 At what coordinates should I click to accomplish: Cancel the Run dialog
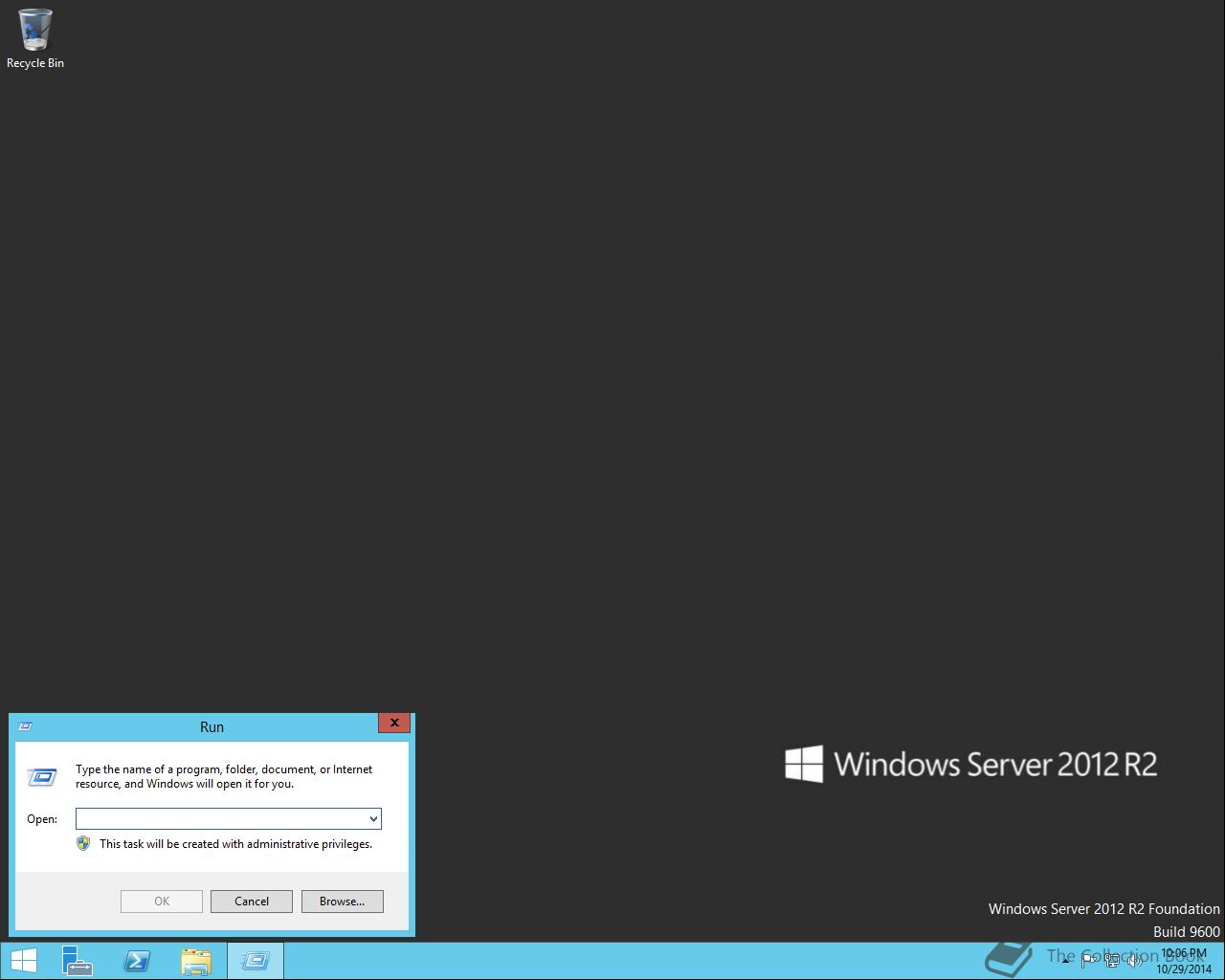tap(252, 901)
